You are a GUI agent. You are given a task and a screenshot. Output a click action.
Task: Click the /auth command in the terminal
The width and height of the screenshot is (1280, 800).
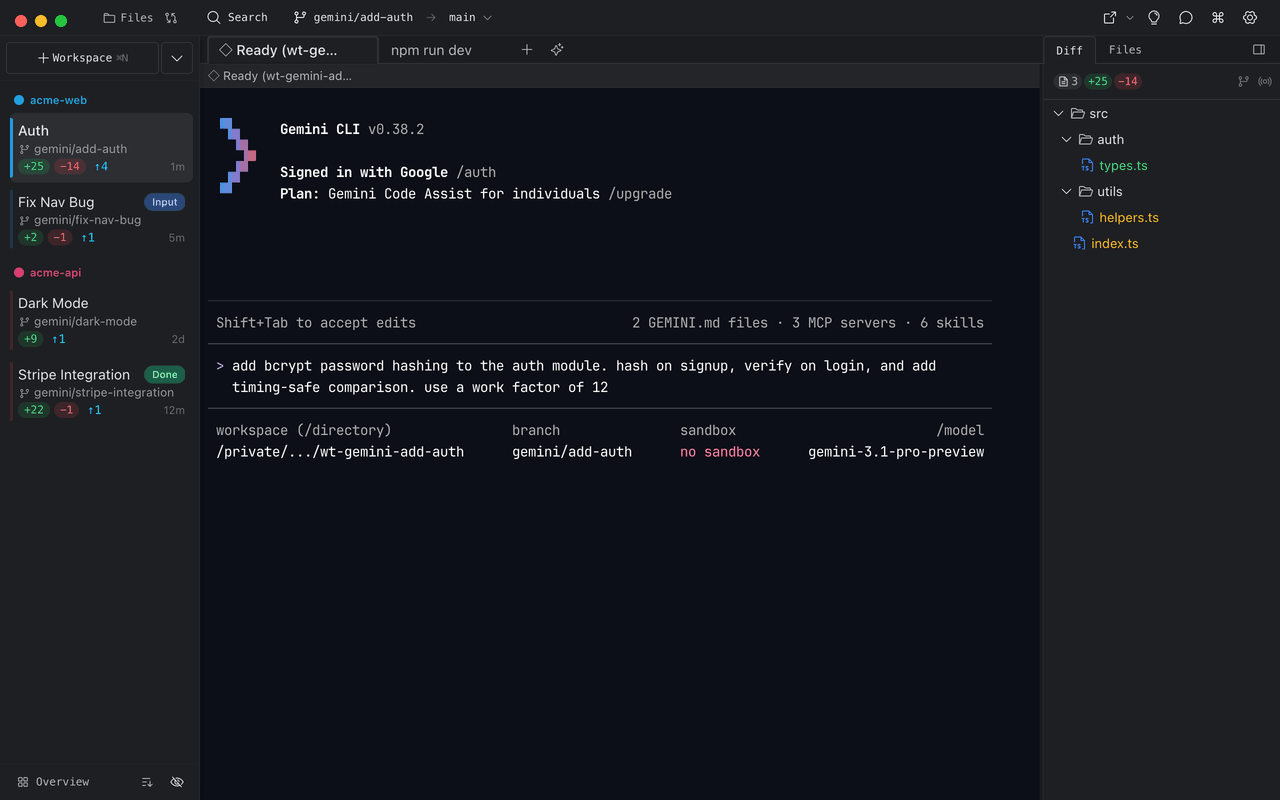click(476, 172)
